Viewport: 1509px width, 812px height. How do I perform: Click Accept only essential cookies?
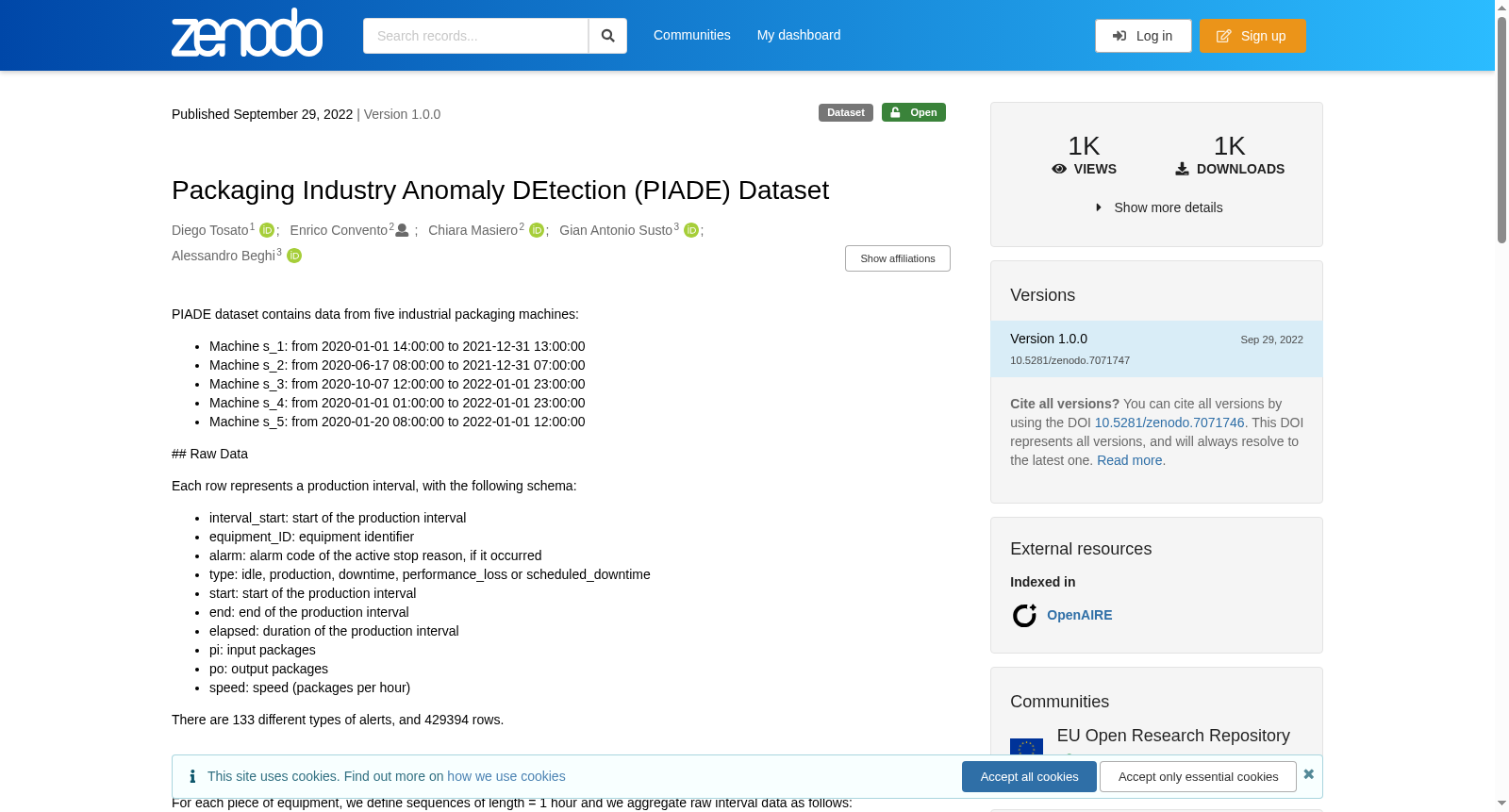[x=1198, y=777]
